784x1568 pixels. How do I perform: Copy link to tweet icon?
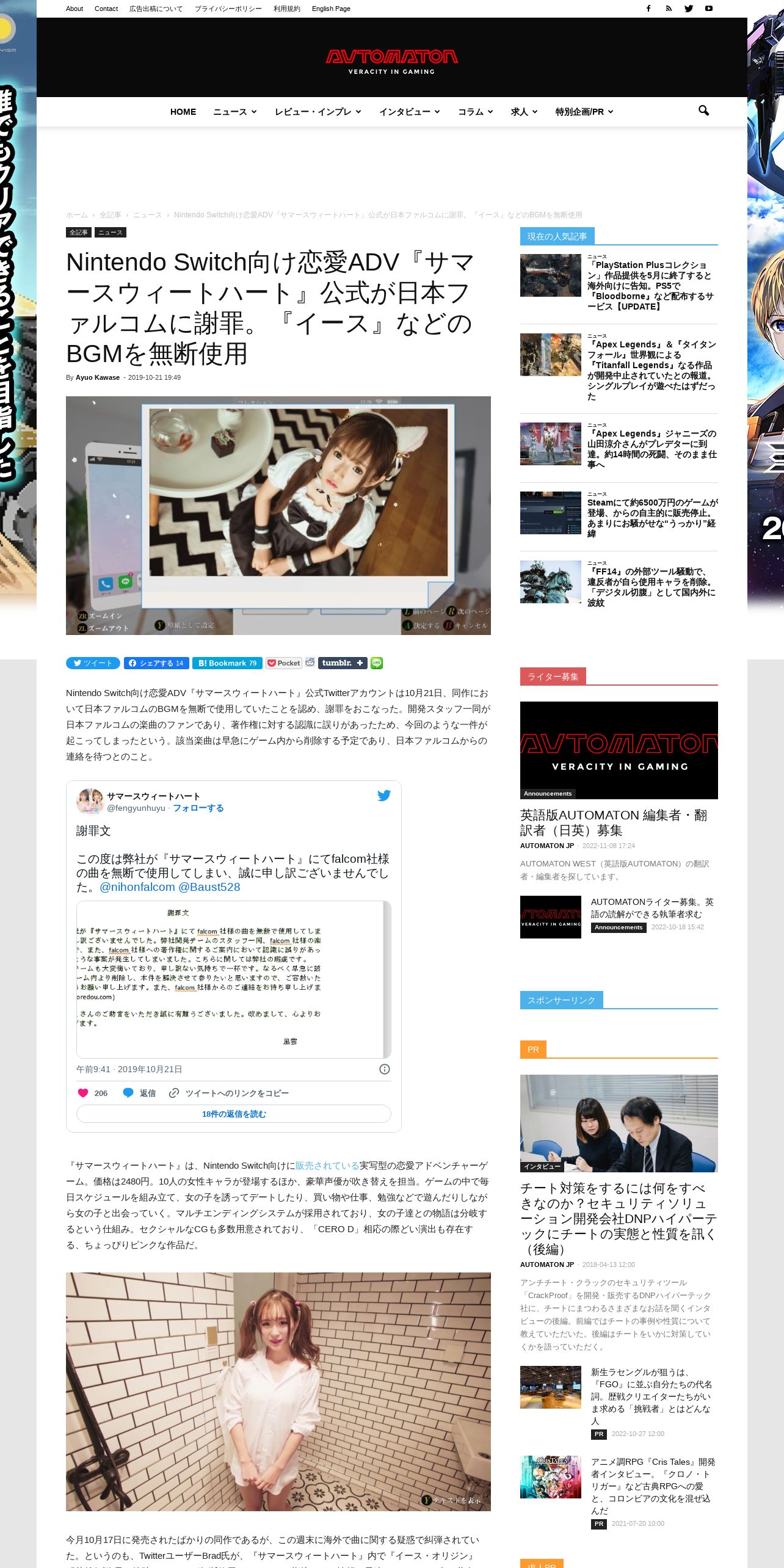point(174,1093)
